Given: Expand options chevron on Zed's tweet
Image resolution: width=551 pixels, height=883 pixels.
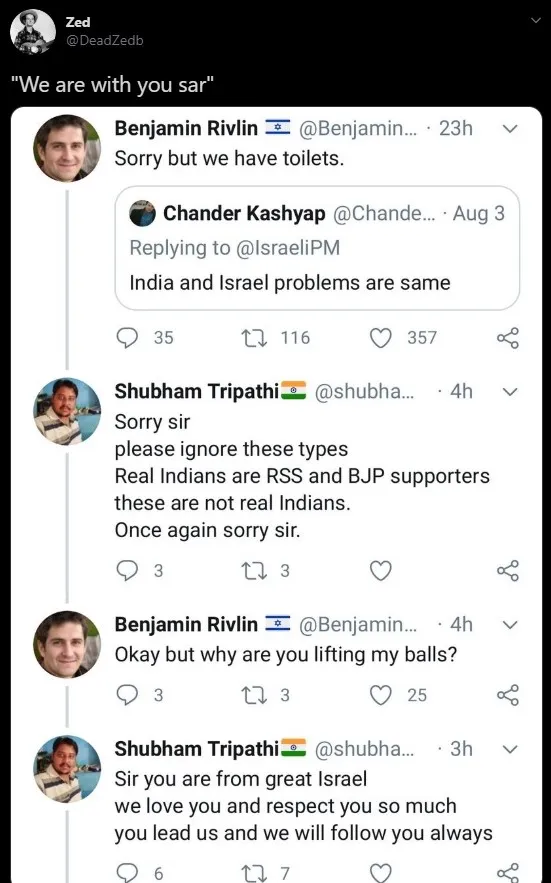Looking at the screenshot, I should pyautogui.click(x=535, y=20).
